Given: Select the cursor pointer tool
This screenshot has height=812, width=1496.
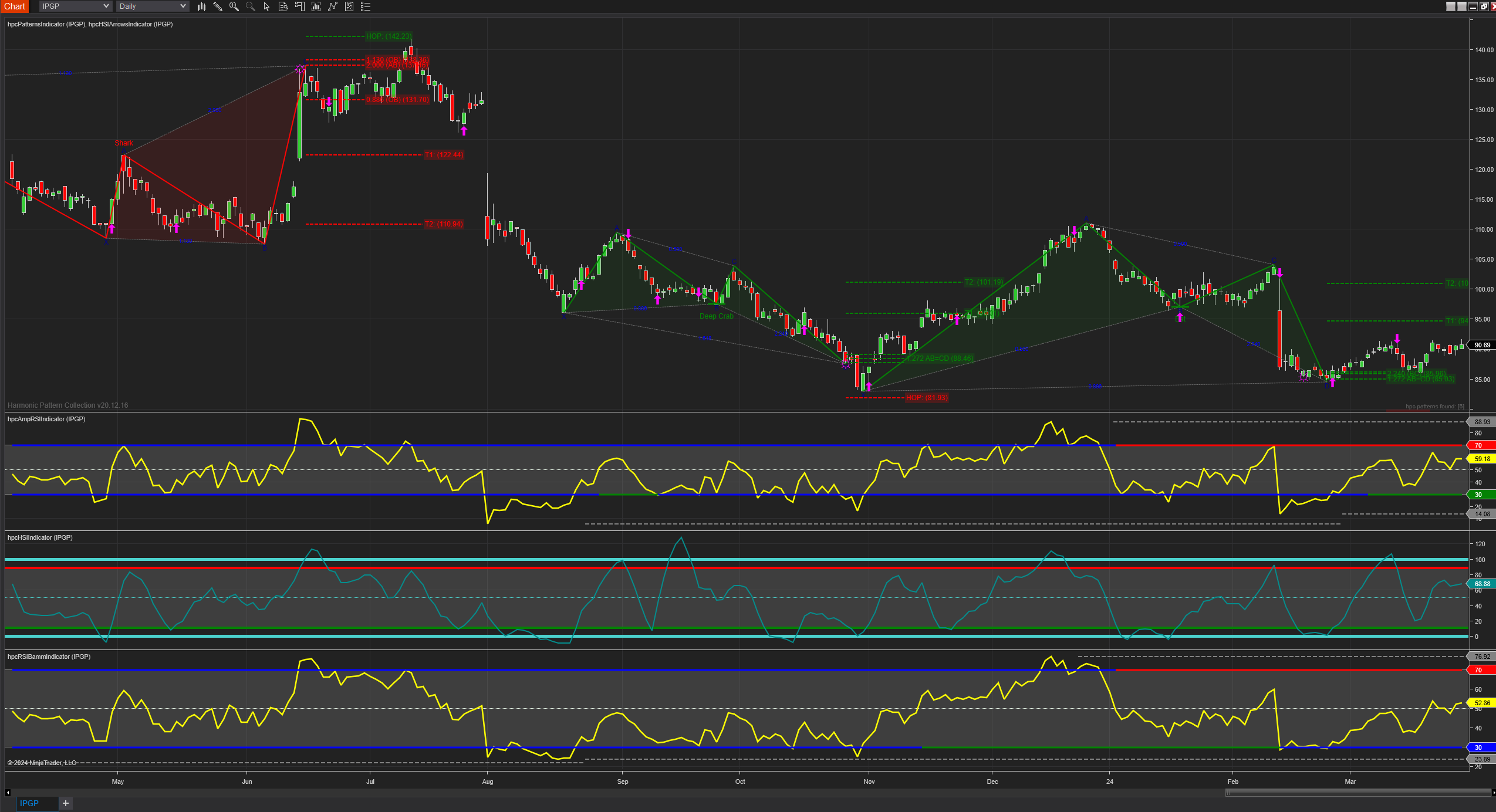Looking at the screenshot, I should [x=267, y=6].
